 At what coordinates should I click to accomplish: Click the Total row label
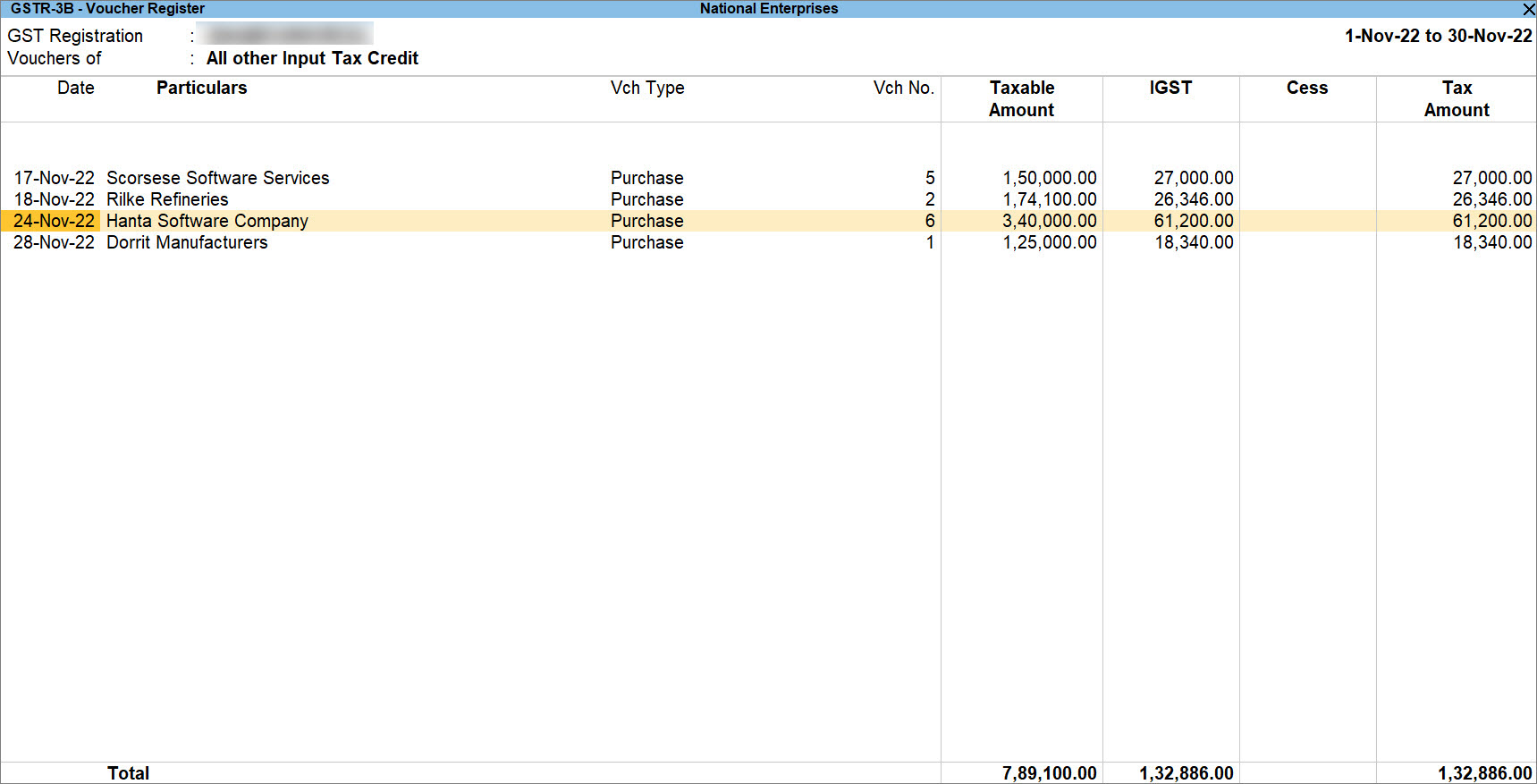pos(128,773)
